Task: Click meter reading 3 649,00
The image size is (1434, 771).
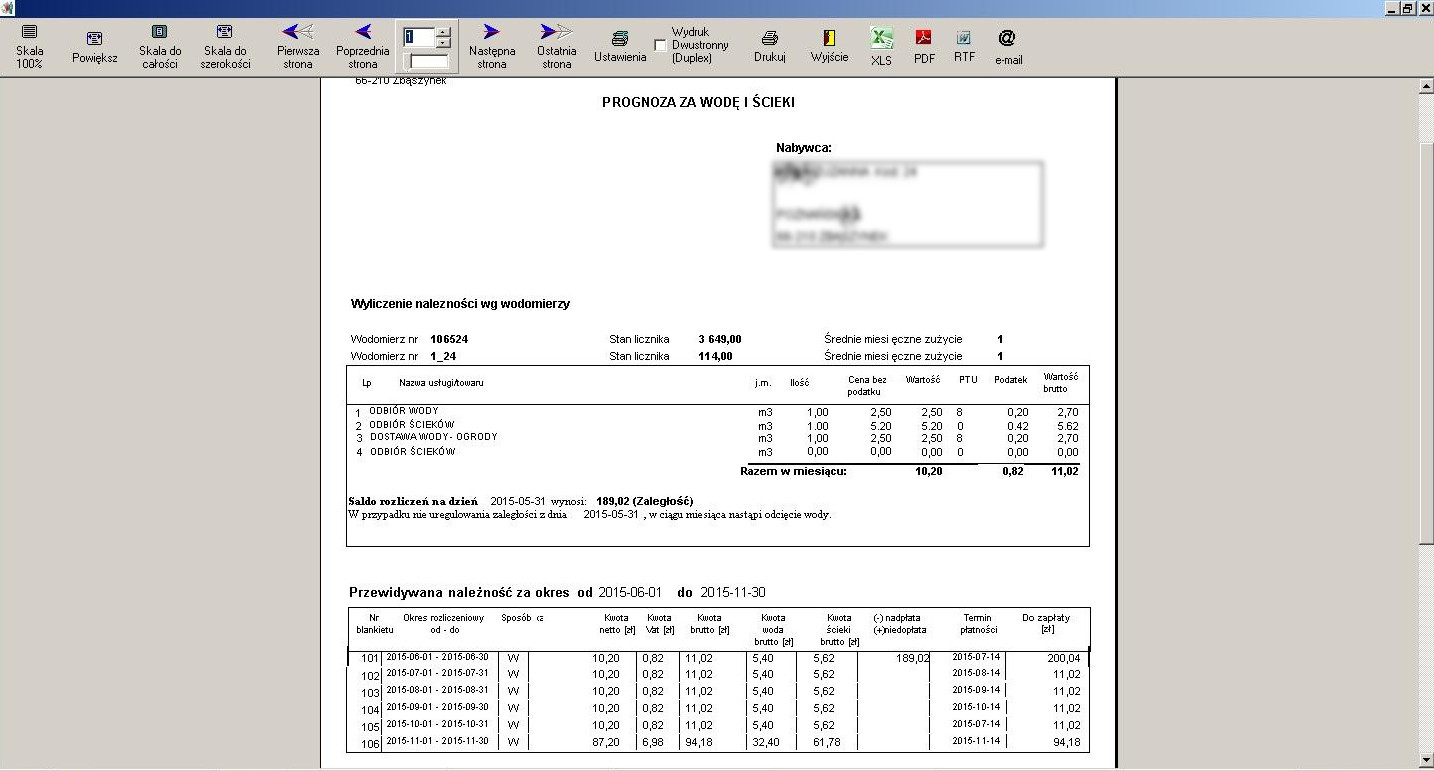Action: coord(720,339)
